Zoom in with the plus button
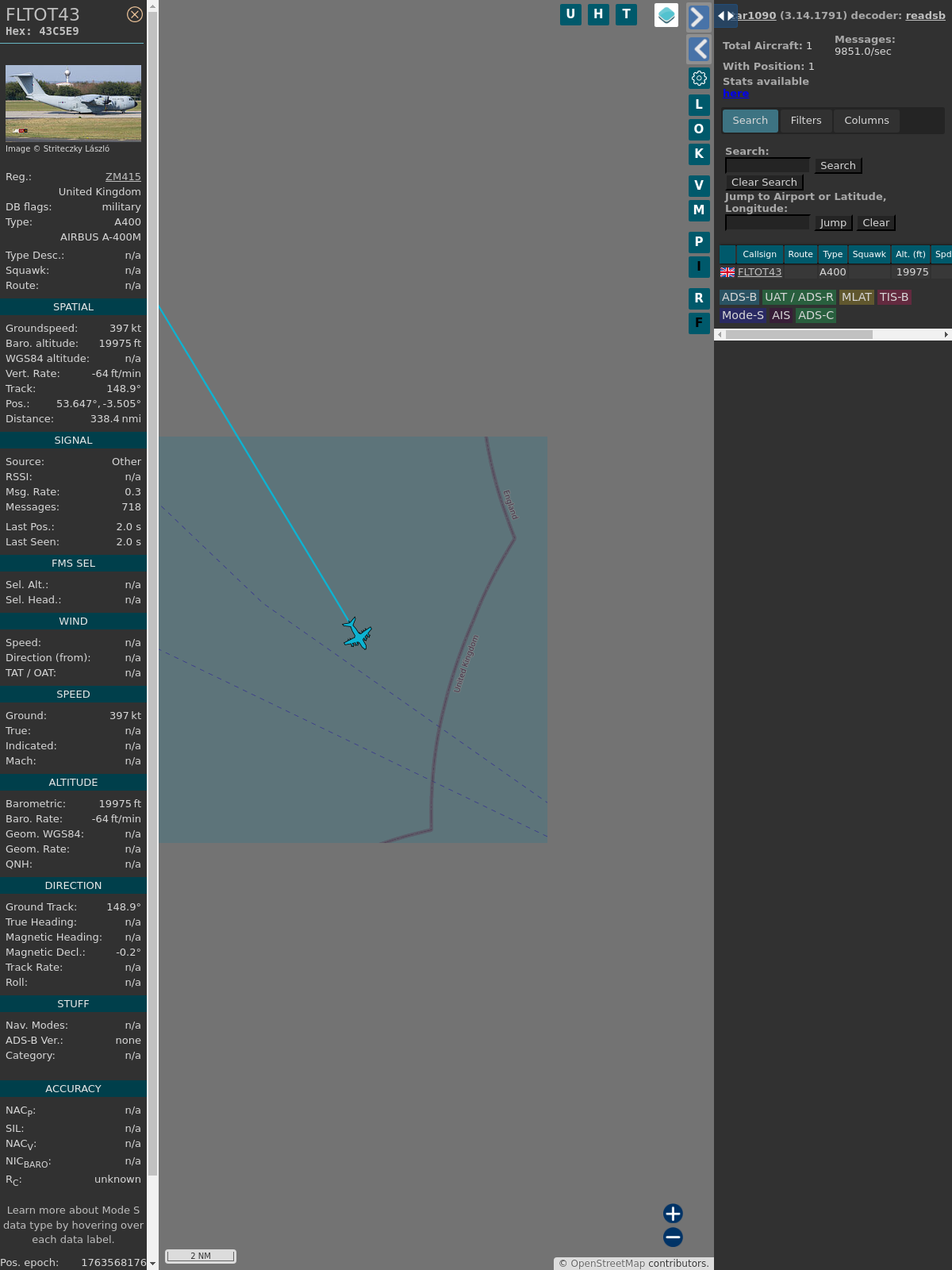This screenshot has height=1270, width=952. [673, 1213]
